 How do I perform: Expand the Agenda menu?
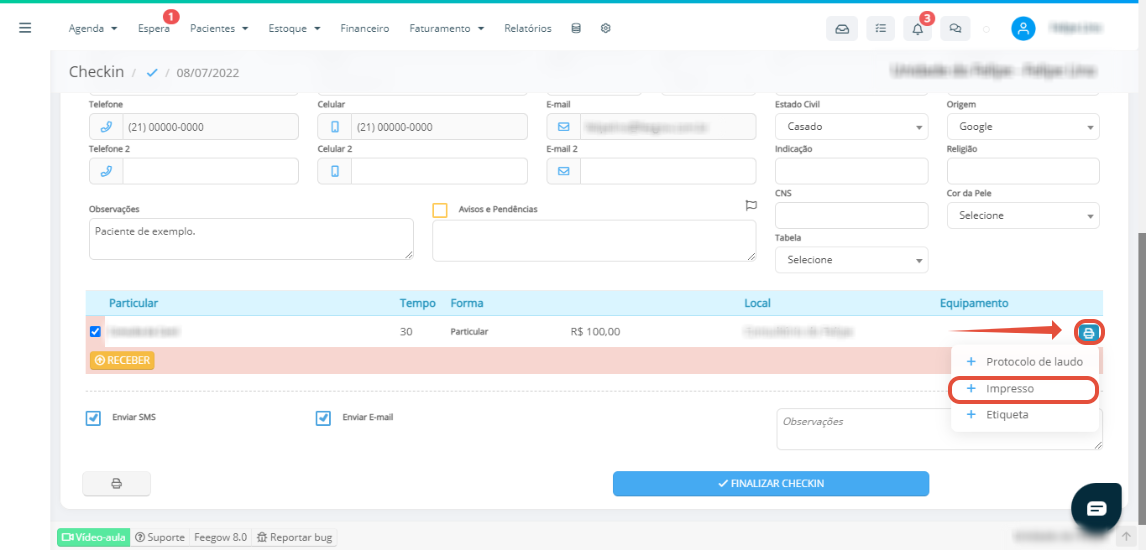click(93, 28)
